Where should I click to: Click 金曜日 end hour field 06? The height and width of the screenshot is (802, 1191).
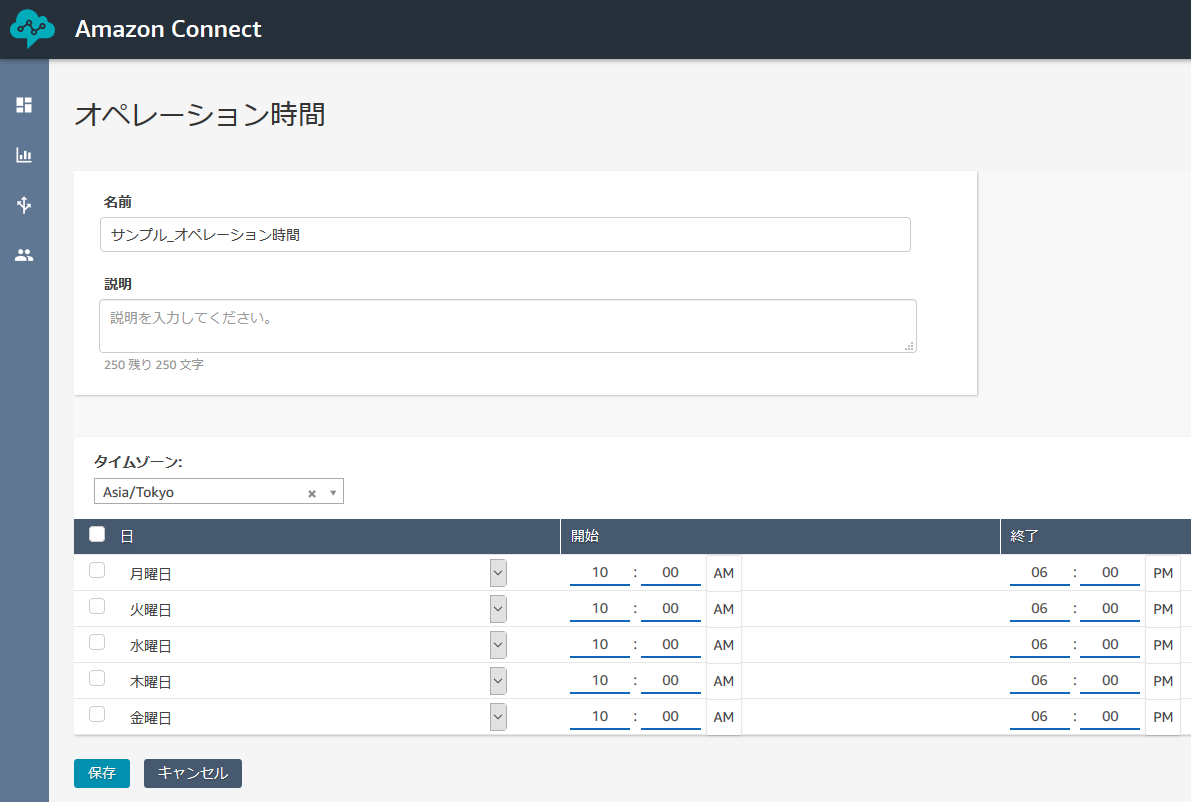pyautogui.click(x=1039, y=716)
